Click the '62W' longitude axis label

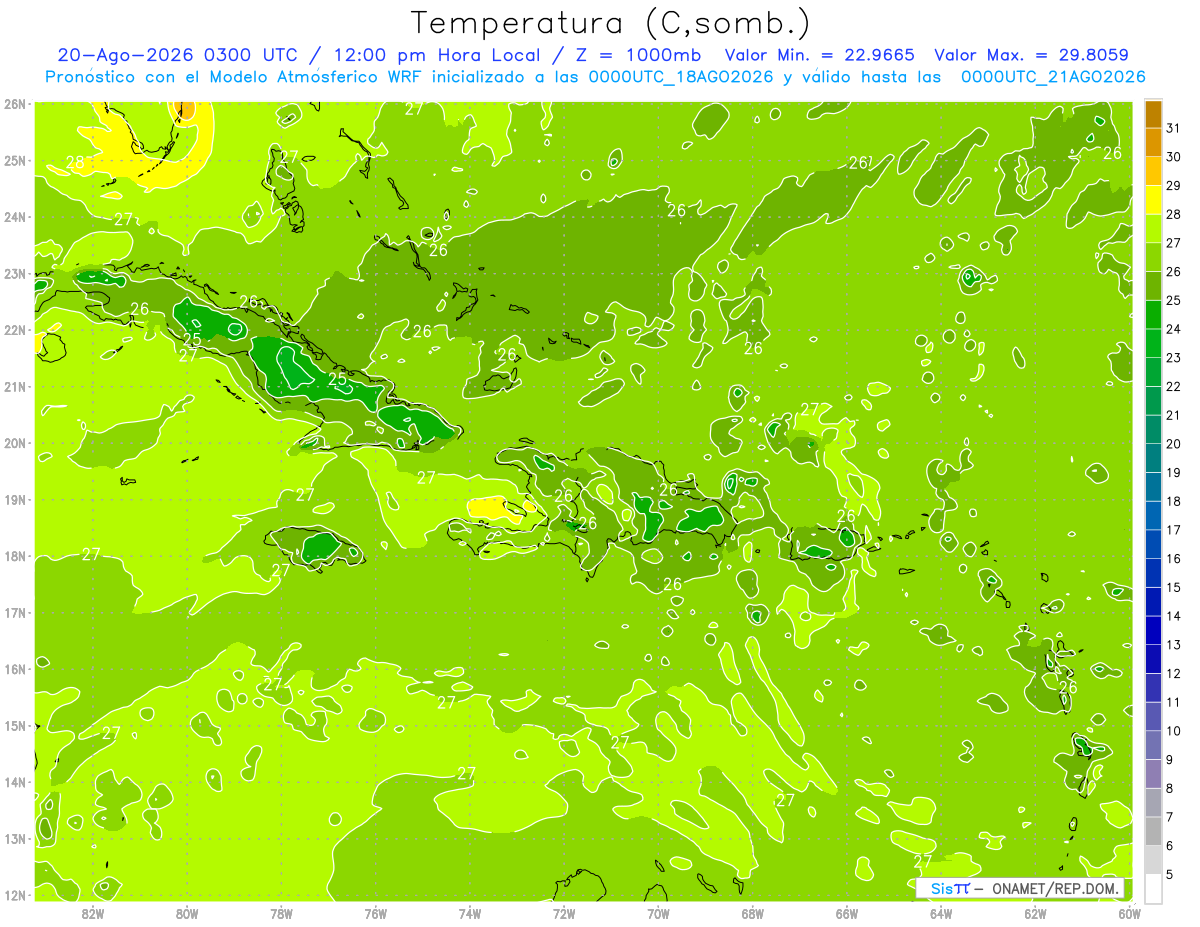[x=1035, y=913]
